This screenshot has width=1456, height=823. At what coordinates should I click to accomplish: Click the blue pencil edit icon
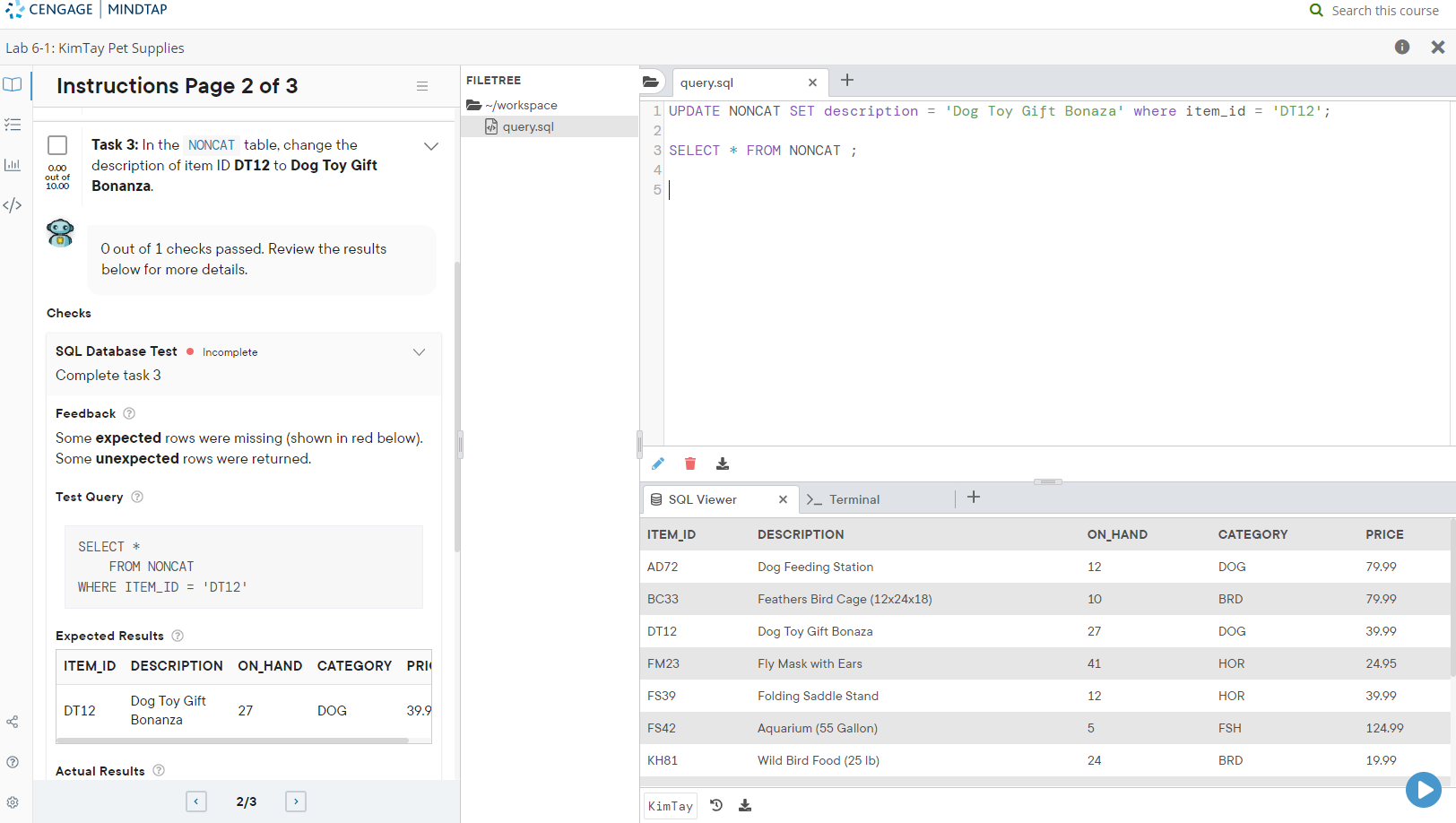coord(658,463)
